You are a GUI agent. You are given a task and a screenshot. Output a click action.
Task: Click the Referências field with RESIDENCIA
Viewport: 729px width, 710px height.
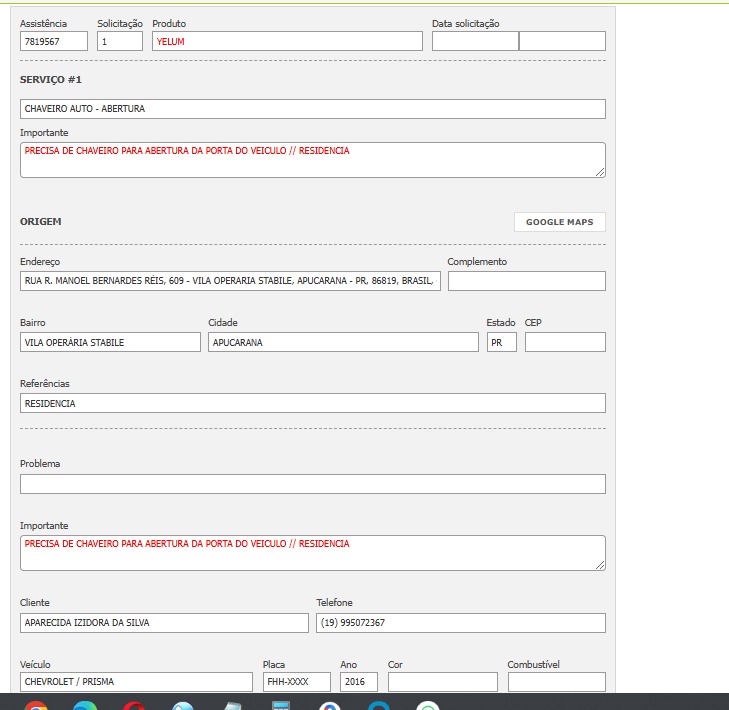pyautogui.click(x=312, y=403)
